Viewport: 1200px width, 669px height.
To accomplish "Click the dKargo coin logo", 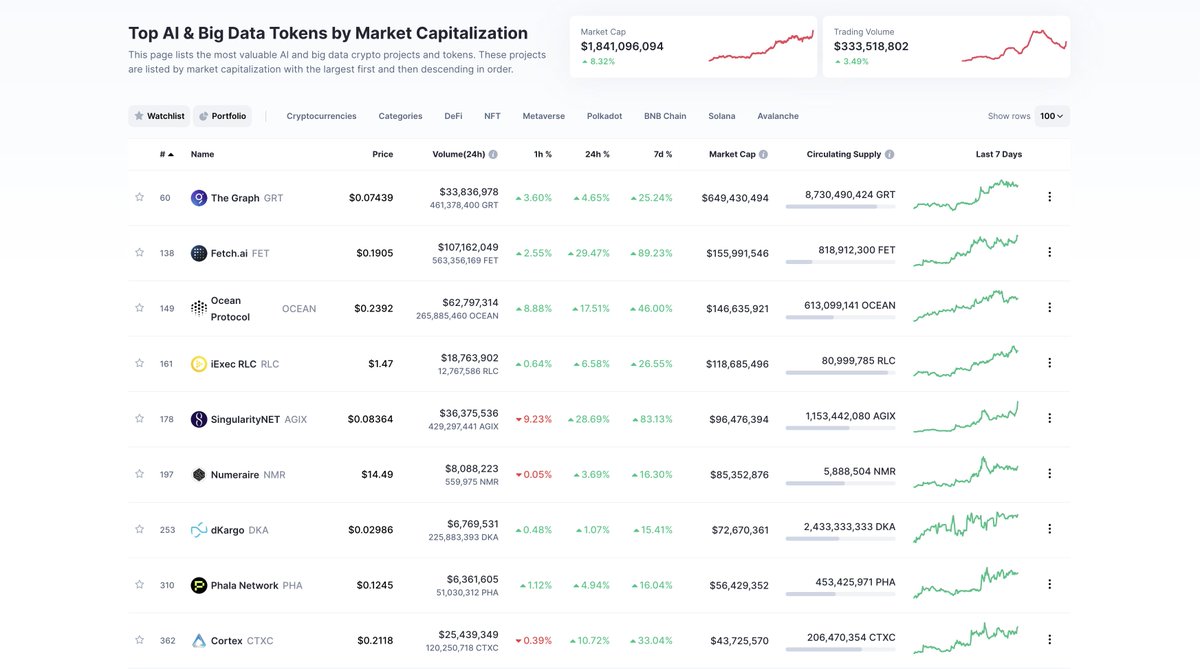I will (199, 529).
